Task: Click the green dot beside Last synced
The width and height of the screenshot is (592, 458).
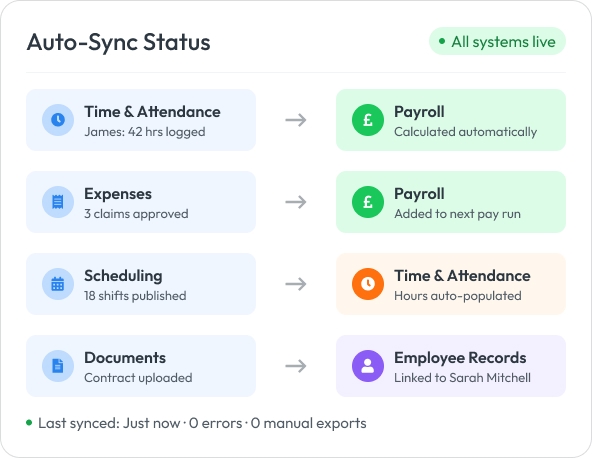Action: (29, 423)
